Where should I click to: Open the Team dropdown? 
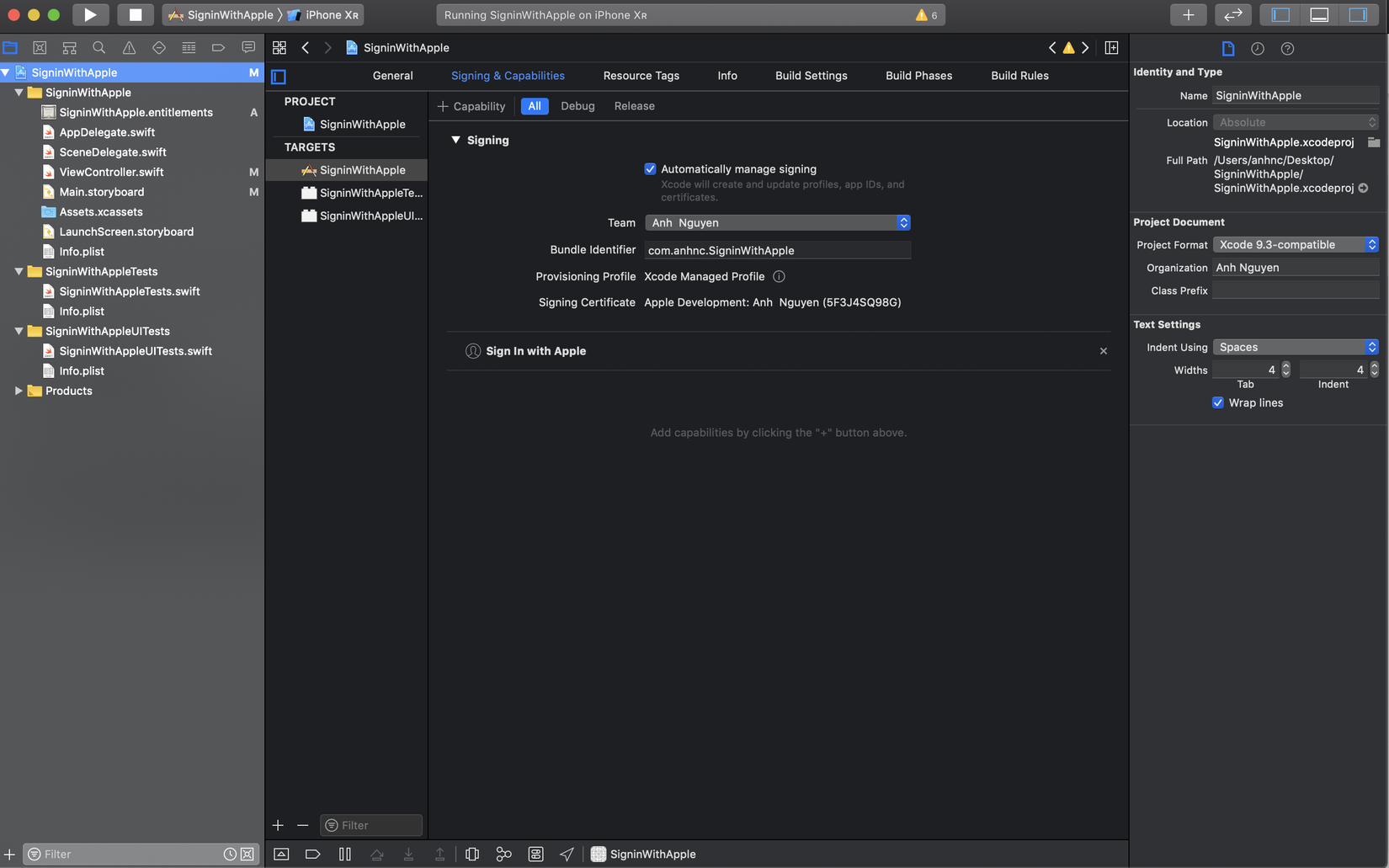778,223
